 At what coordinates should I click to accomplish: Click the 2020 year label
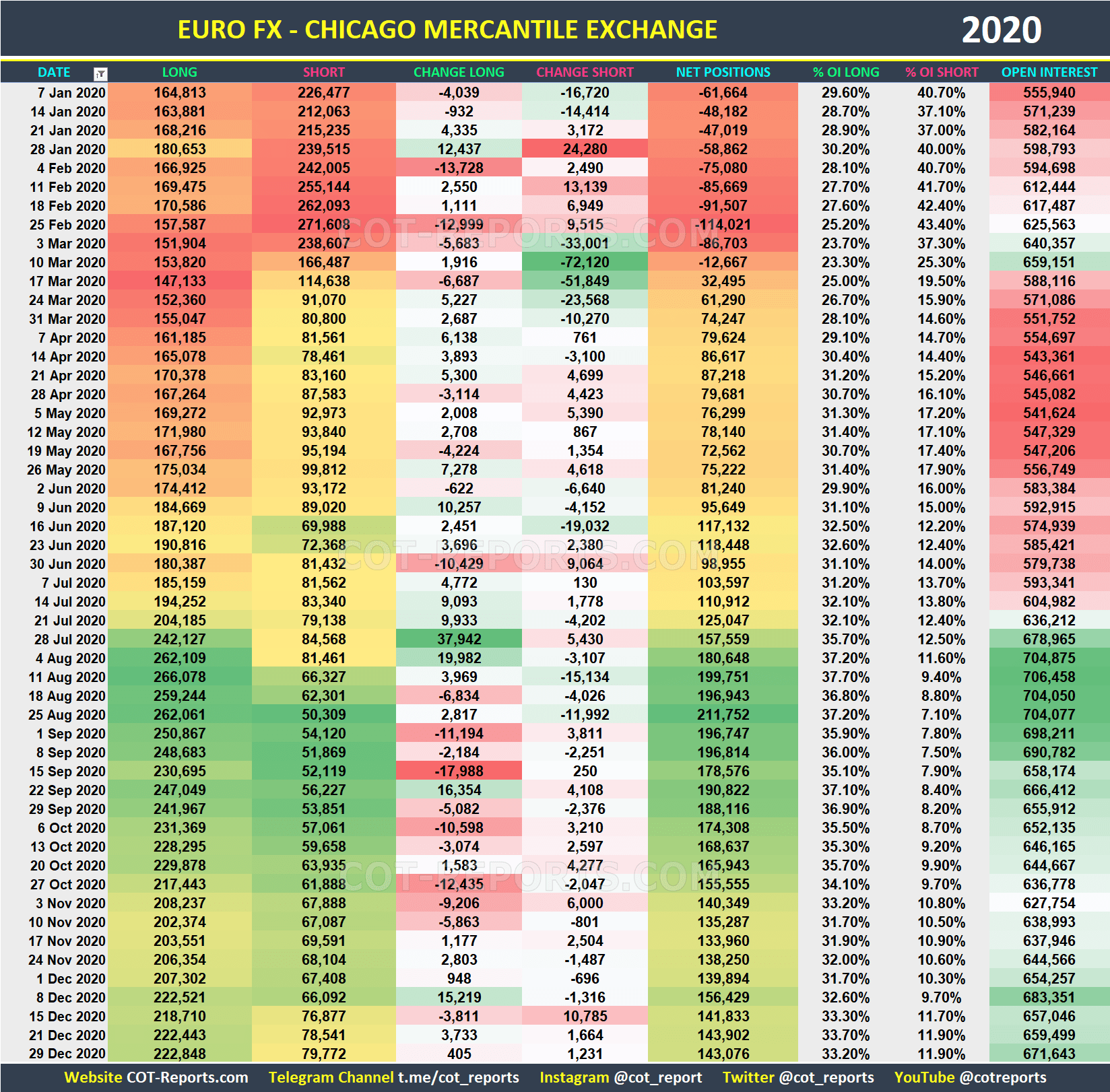[x=1002, y=29]
